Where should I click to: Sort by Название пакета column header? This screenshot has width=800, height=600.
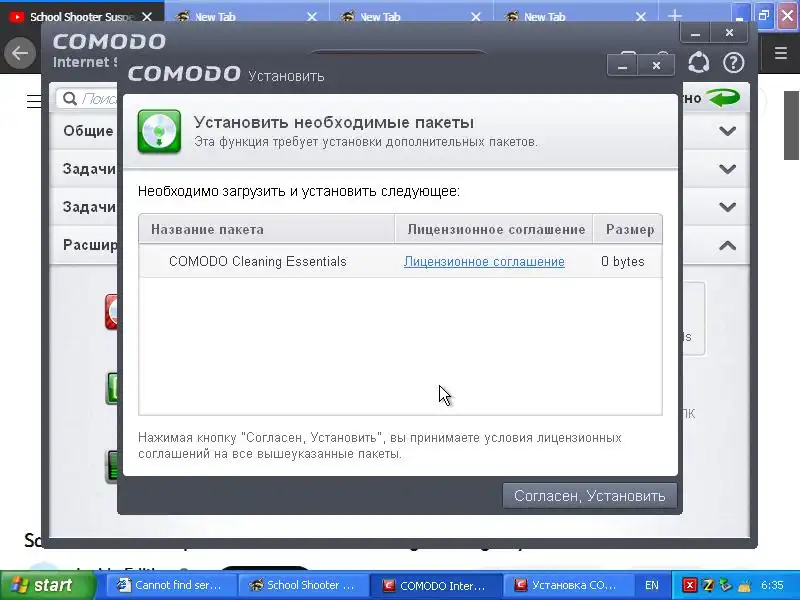click(266, 230)
